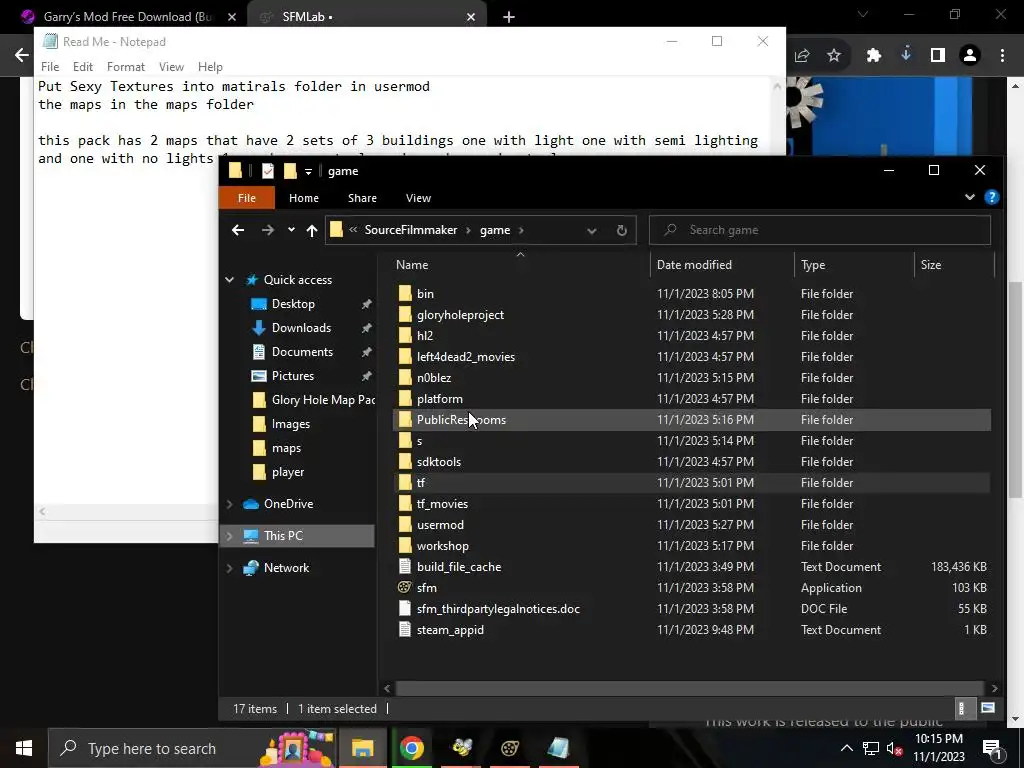This screenshot has height=768, width=1024.
Task: Open Chrome from the taskbar
Action: coord(411,748)
